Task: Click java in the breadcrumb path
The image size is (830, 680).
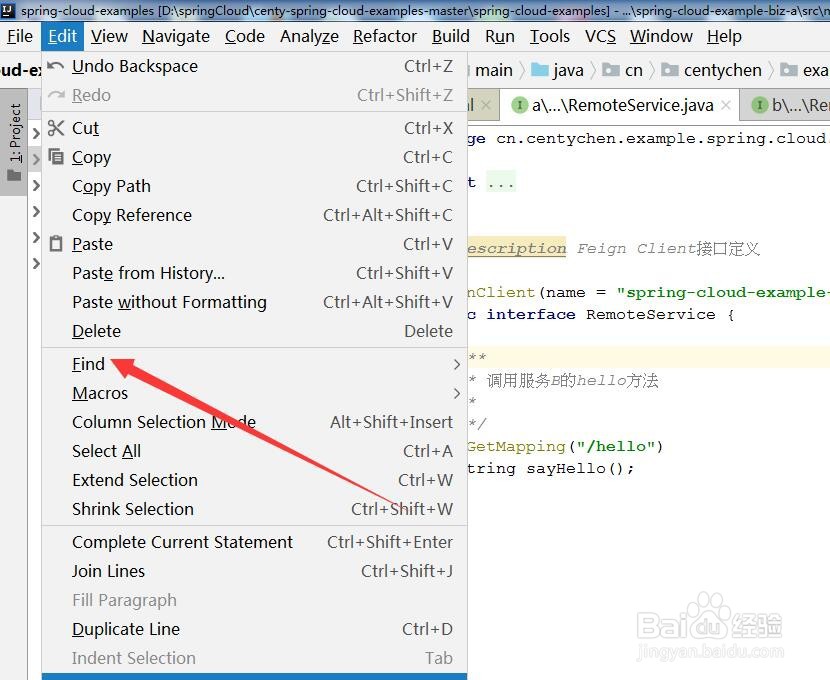Action: 568,70
